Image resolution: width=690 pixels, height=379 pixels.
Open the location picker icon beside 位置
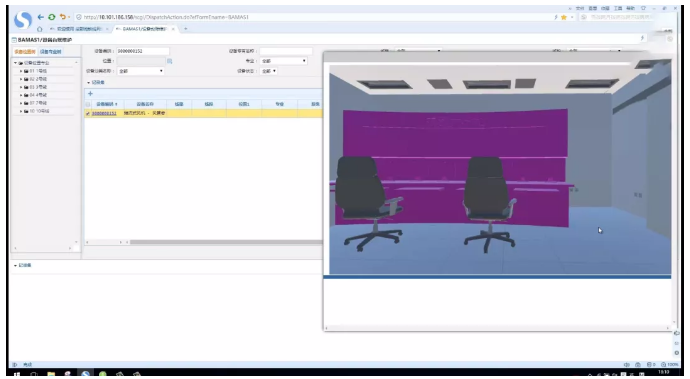pyautogui.click(x=169, y=61)
